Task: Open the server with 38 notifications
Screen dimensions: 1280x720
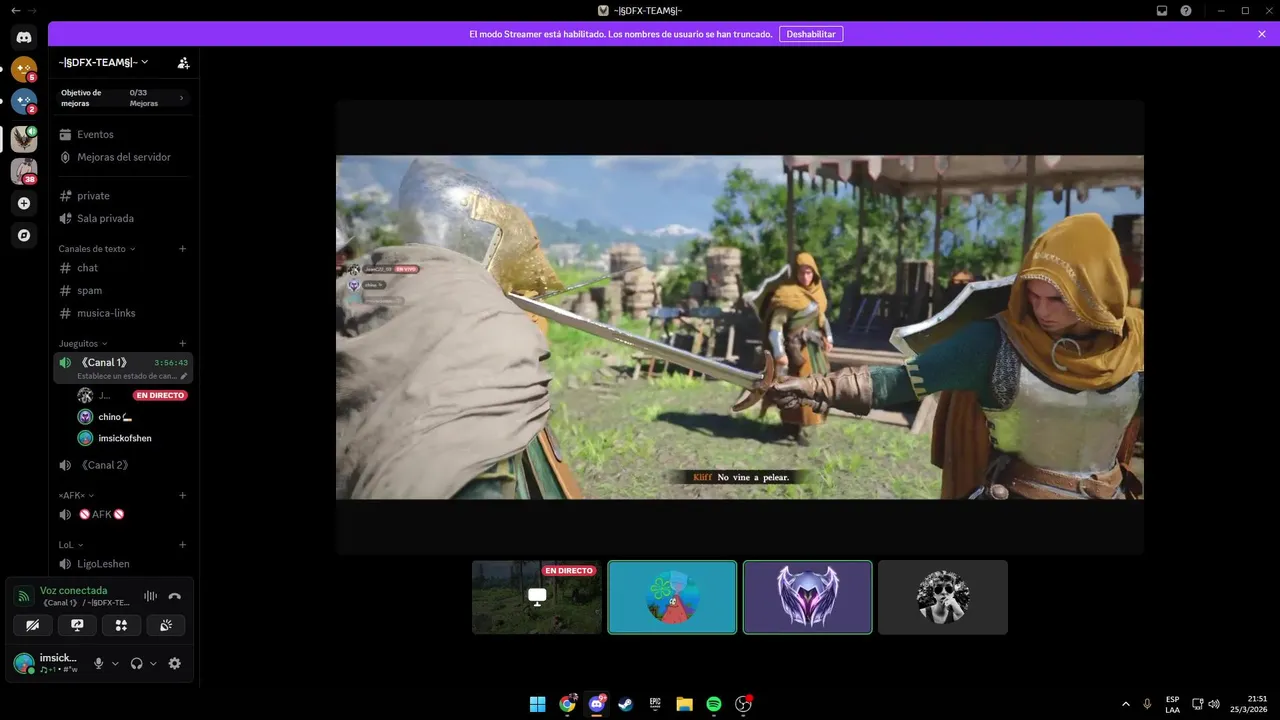Action: 24,171
